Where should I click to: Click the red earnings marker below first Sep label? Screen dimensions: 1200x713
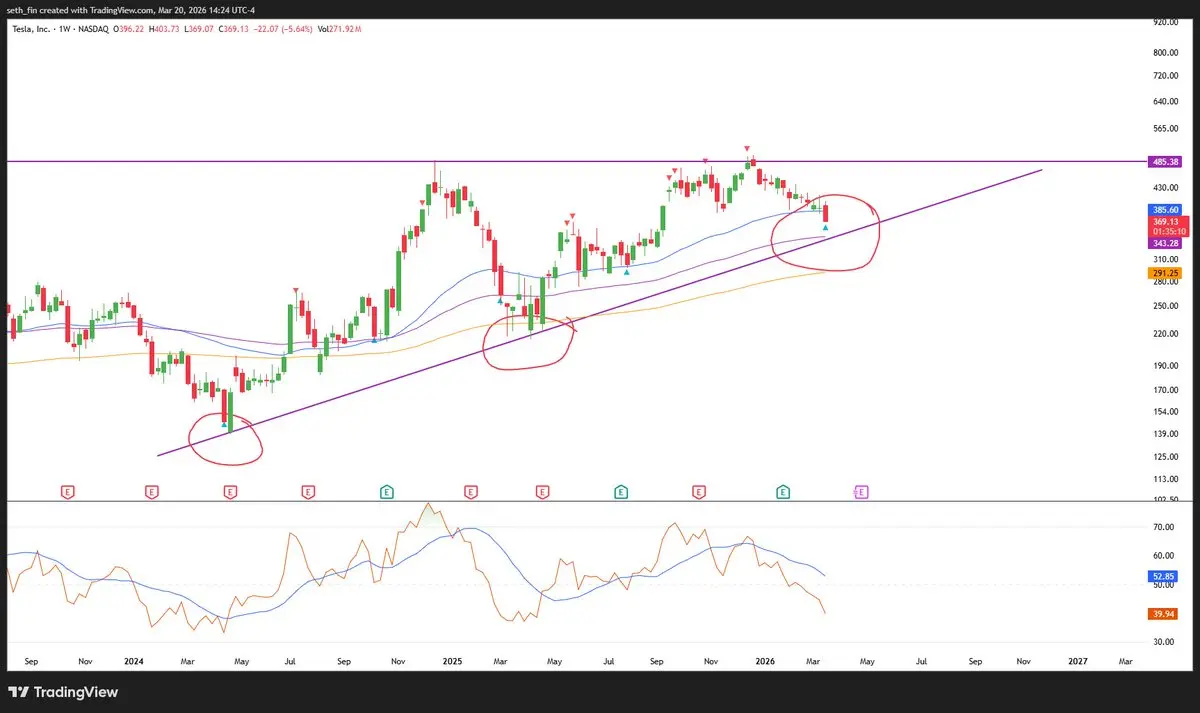coord(68,492)
